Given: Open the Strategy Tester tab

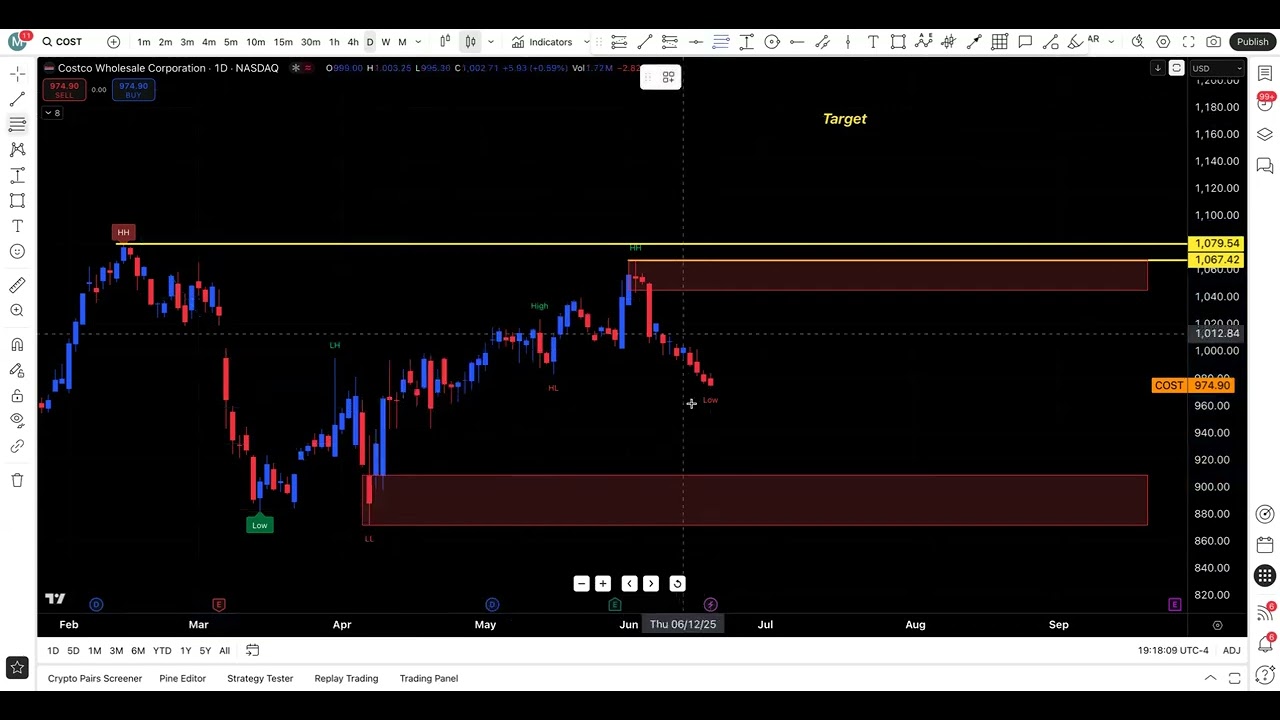Looking at the screenshot, I should (260, 678).
